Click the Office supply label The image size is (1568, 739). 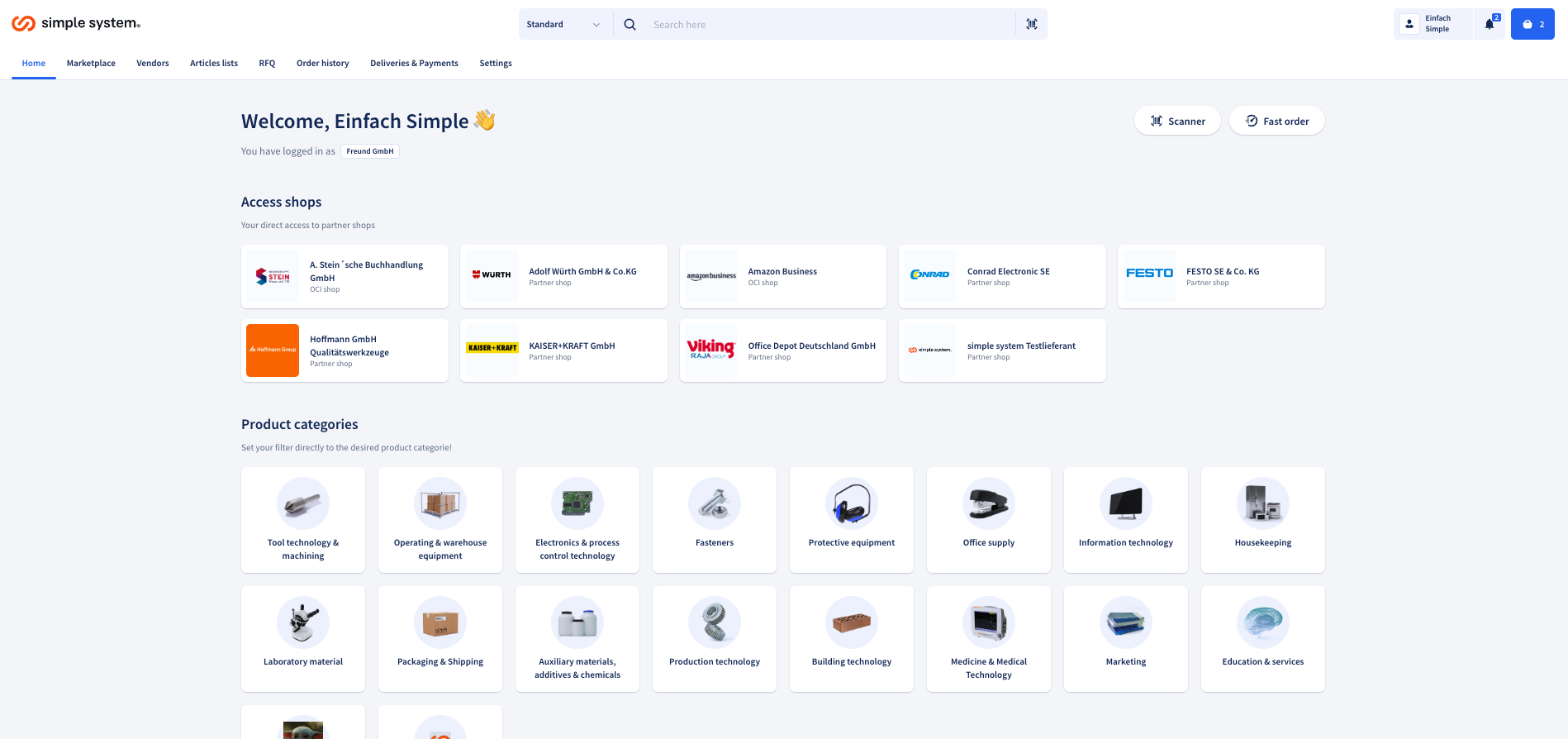click(989, 543)
